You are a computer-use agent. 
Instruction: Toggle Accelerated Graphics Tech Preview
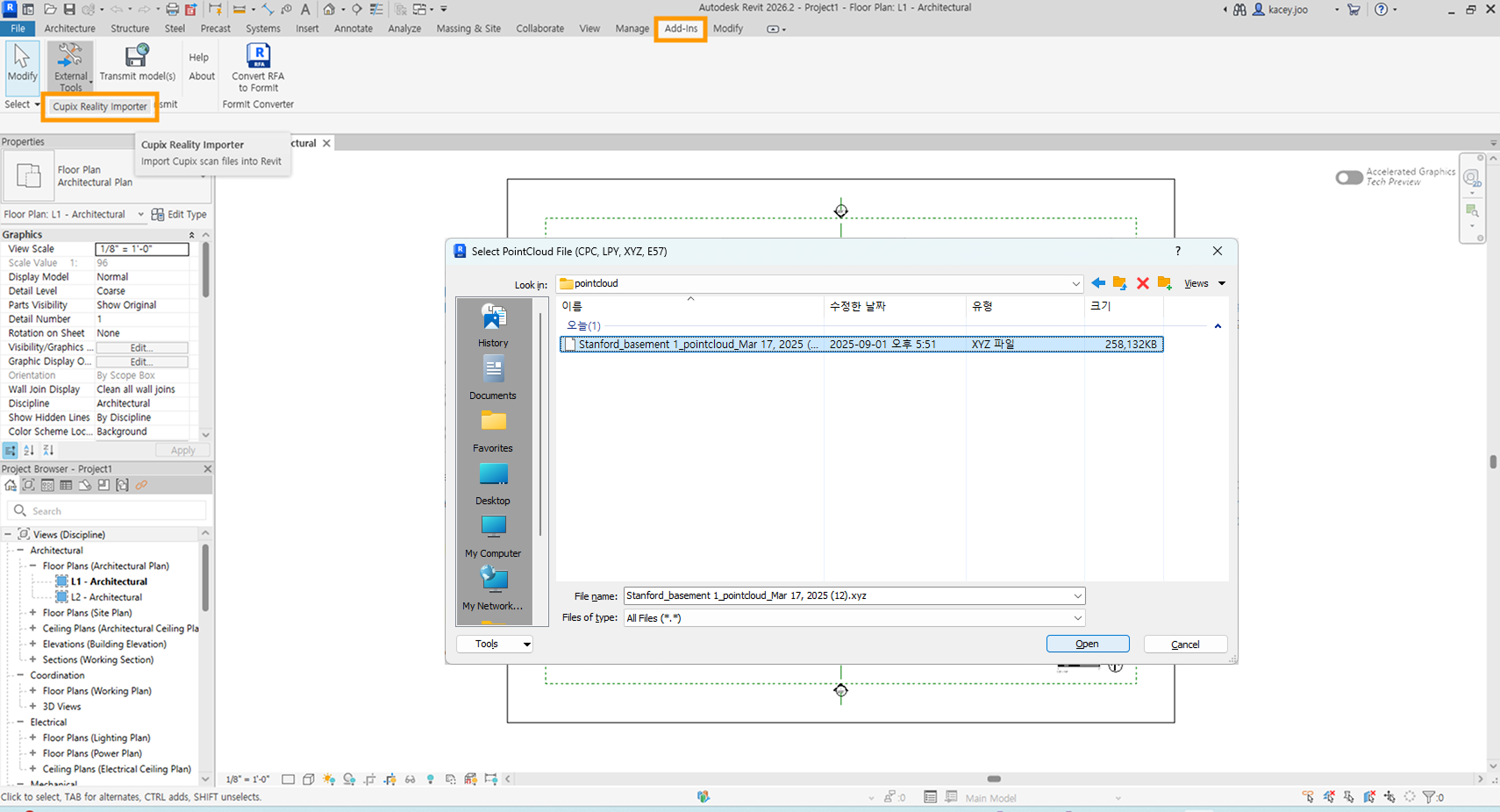1349,177
